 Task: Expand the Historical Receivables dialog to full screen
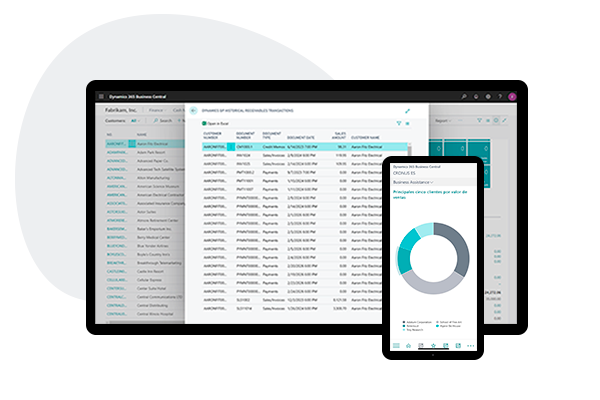tap(408, 111)
